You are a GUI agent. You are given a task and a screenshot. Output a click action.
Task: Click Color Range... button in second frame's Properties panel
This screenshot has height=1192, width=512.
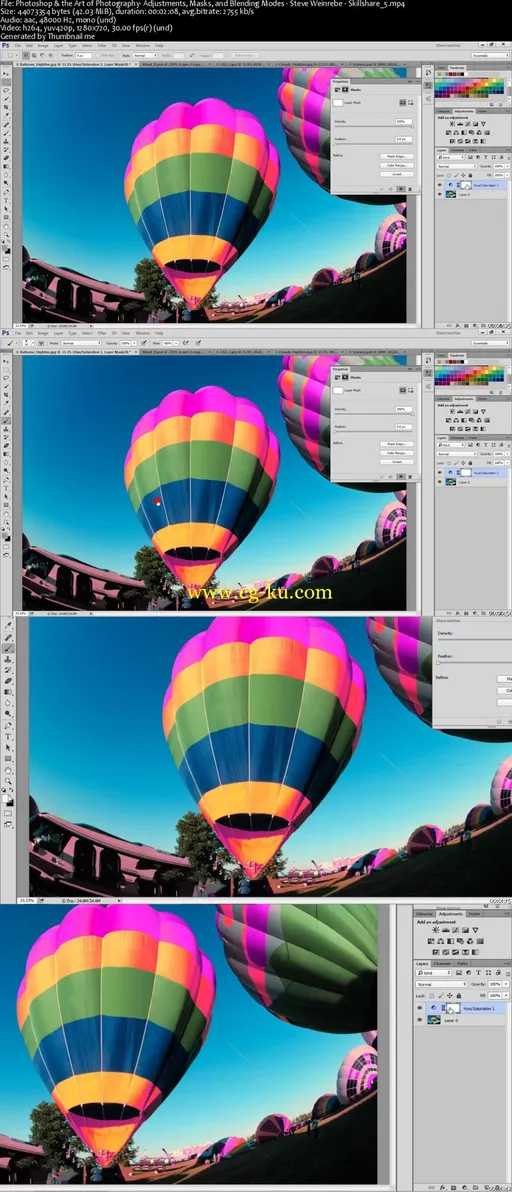tap(397, 453)
